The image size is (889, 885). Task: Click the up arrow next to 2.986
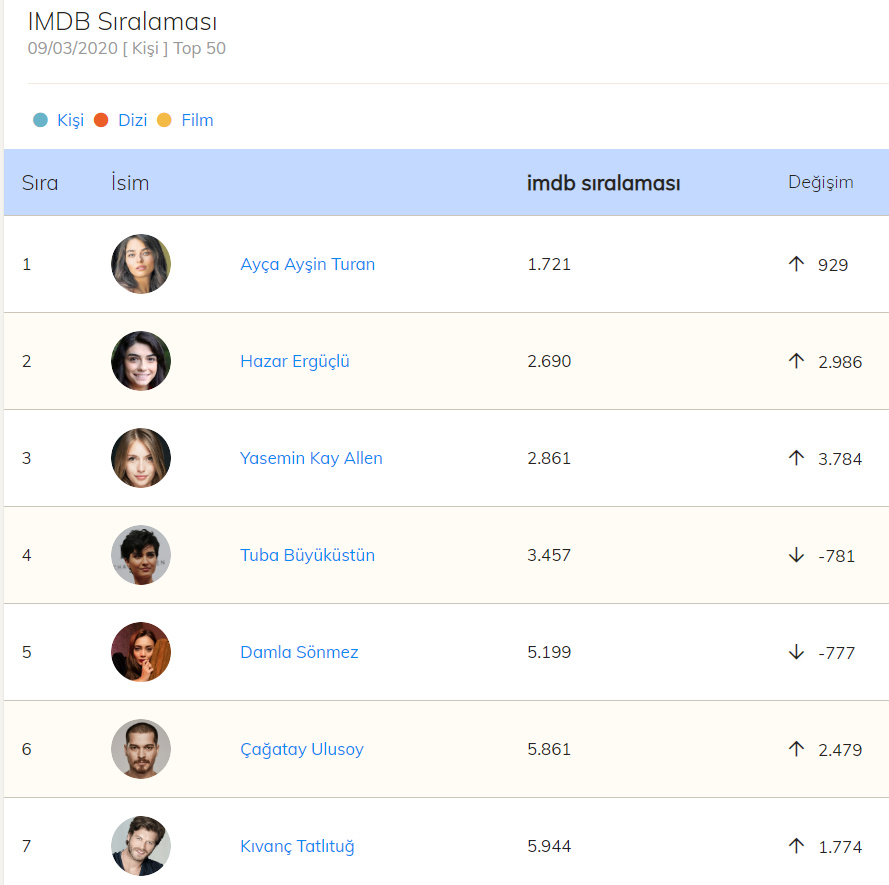[796, 362]
